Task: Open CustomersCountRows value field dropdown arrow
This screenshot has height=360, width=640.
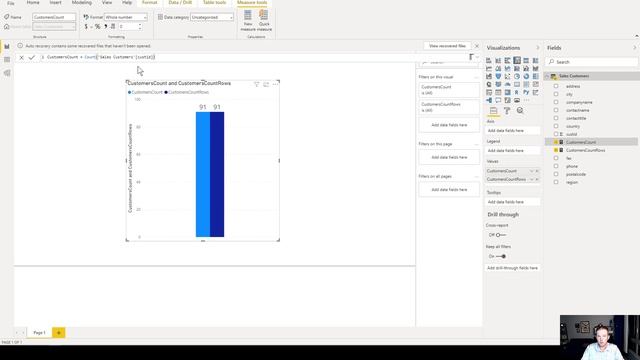Action: point(531,179)
